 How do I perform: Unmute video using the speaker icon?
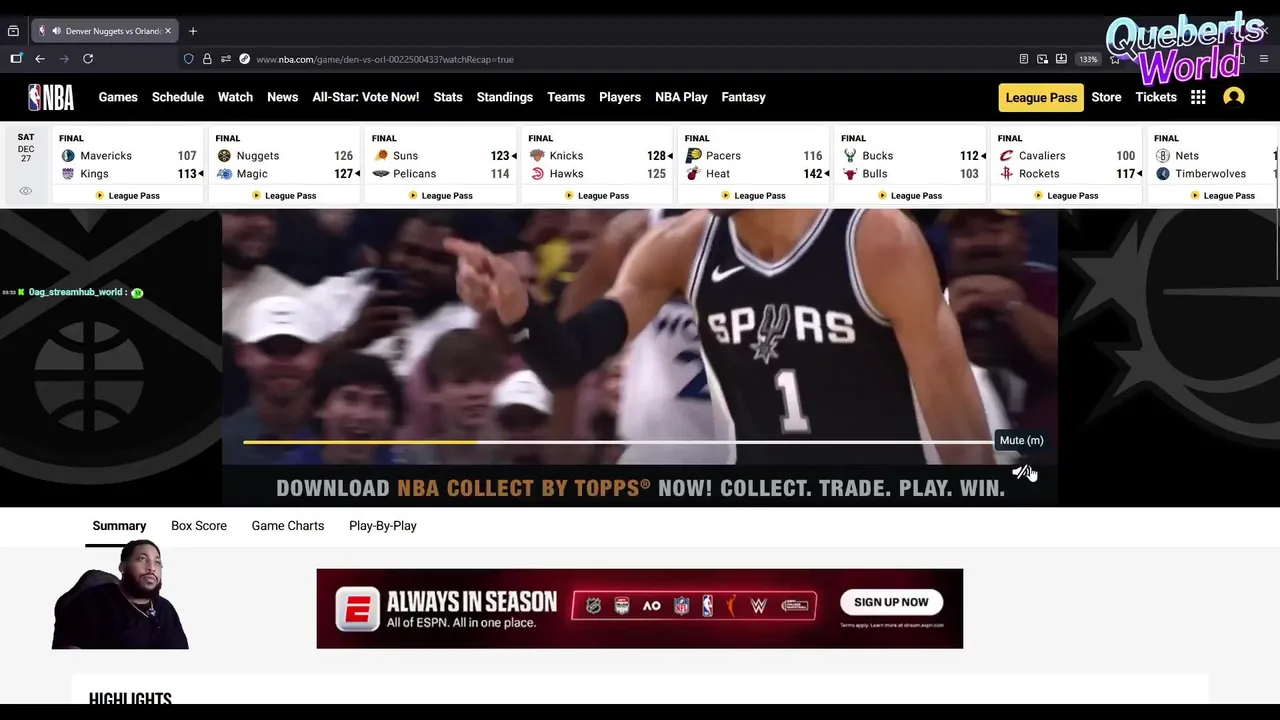coord(1021,472)
